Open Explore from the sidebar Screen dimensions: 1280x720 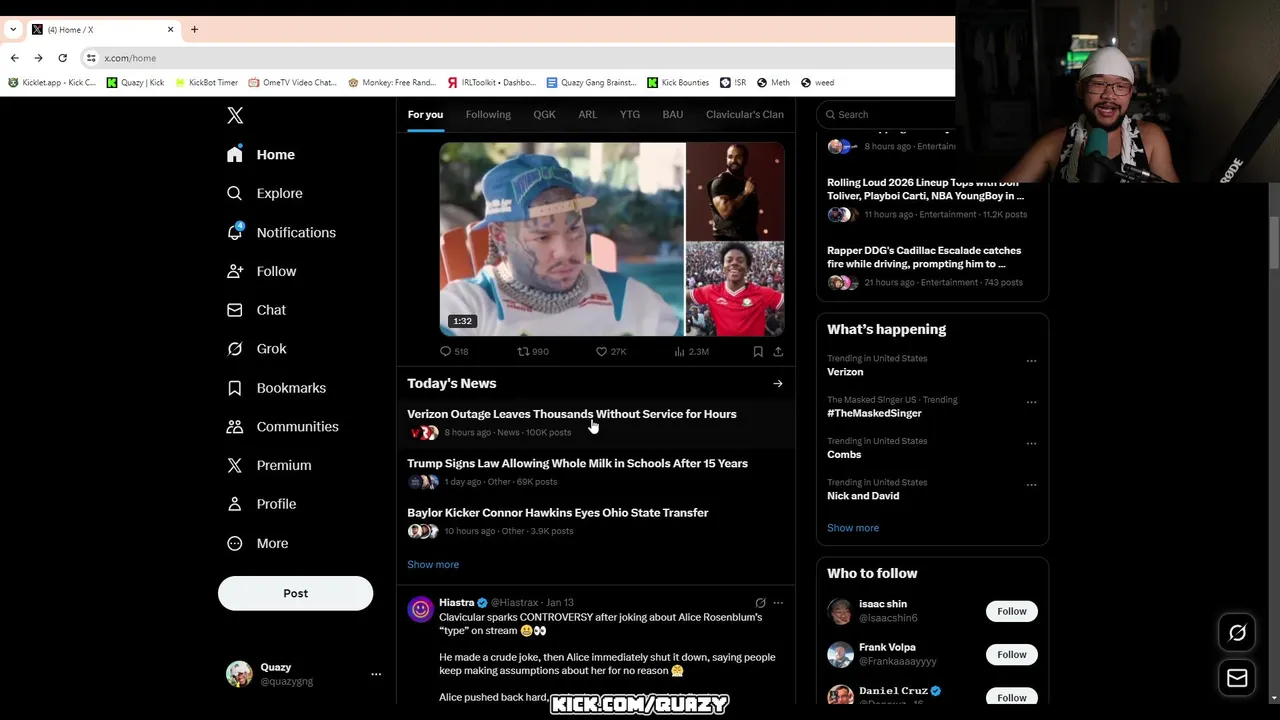(265, 193)
